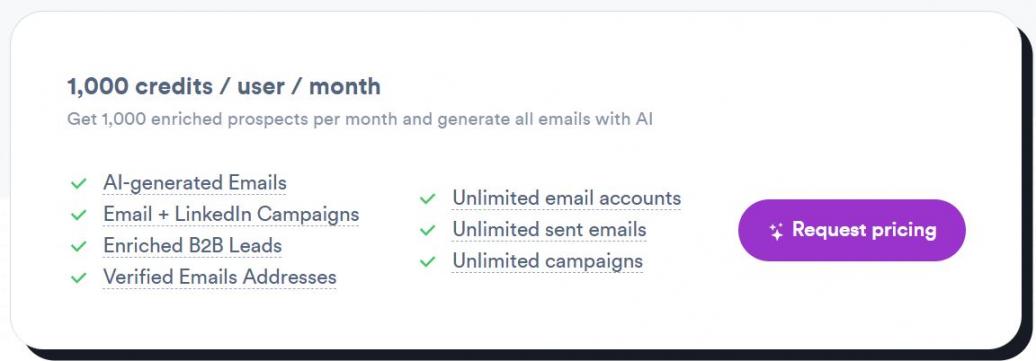
Task: Select the Unlimited sent emails feature
Action: tap(549, 229)
